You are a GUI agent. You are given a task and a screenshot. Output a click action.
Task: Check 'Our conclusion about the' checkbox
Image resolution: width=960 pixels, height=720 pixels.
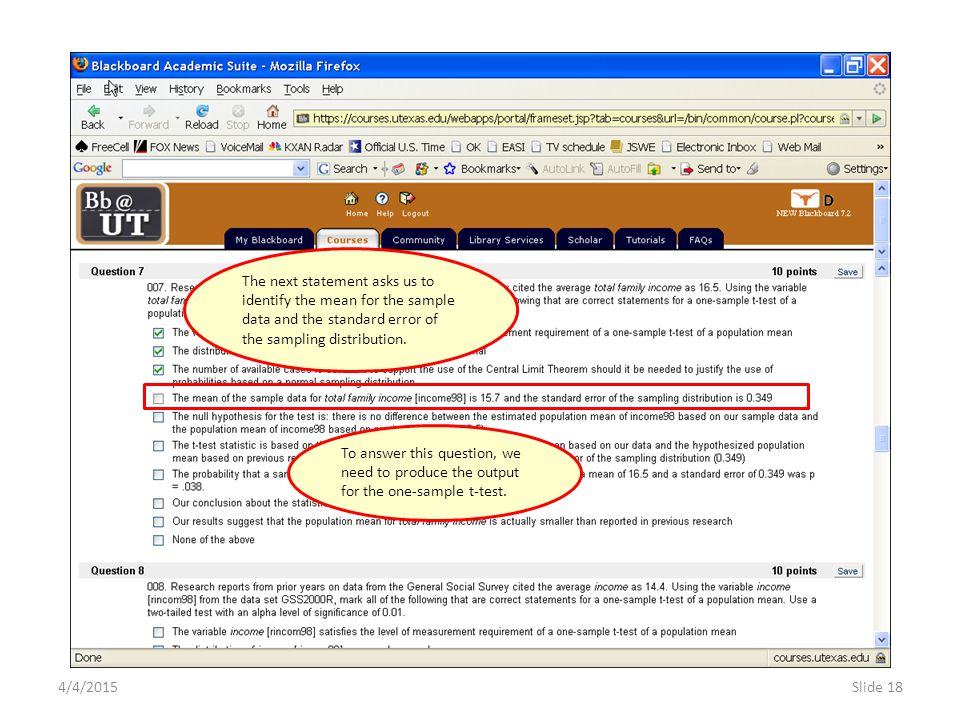[159, 503]
